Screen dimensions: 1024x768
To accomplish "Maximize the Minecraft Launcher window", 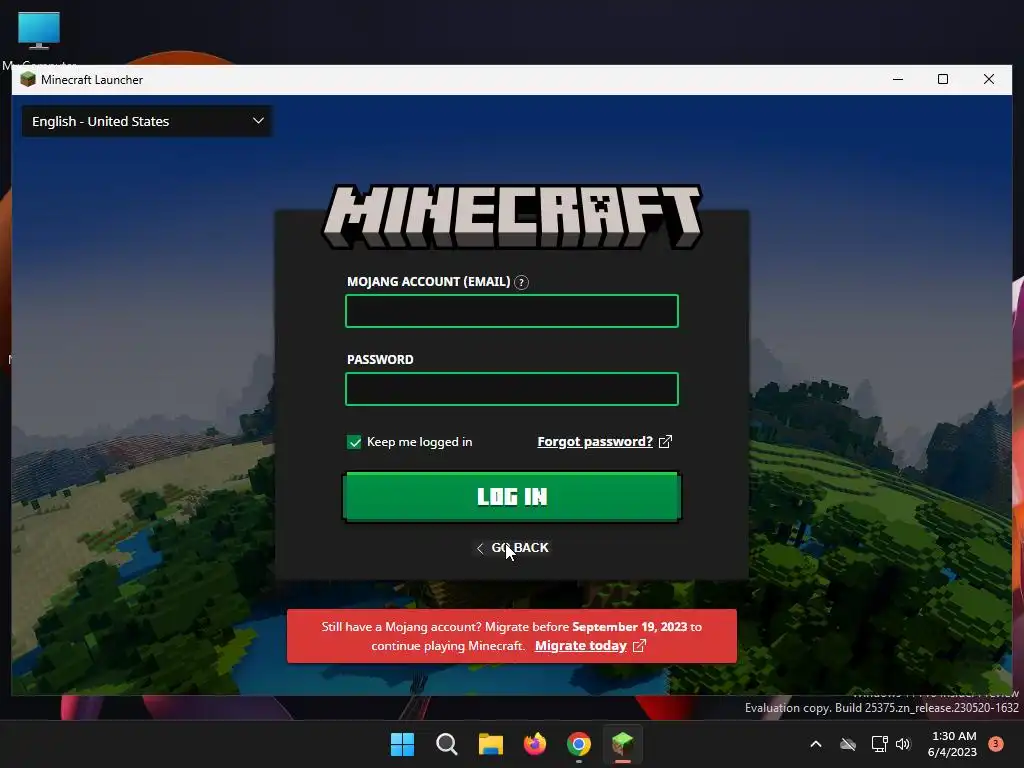I will coord(943,80).
